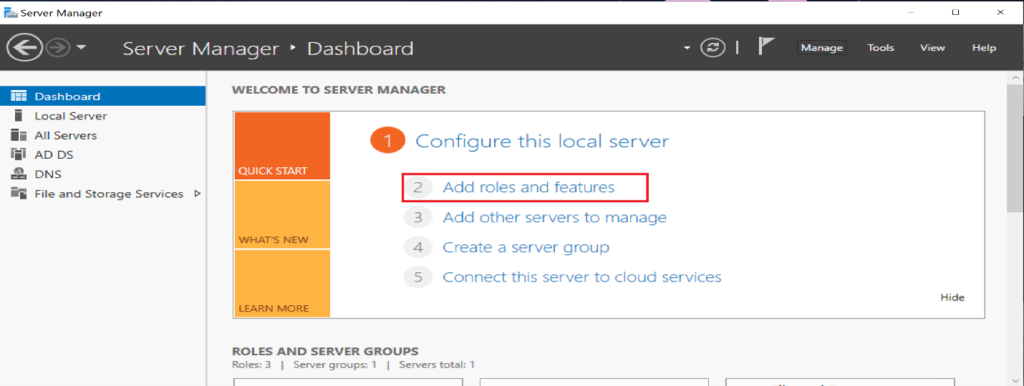Click the orange number 1 circle
The height and width of the screenshot is (386, 1024).
(x=388, y=141)
